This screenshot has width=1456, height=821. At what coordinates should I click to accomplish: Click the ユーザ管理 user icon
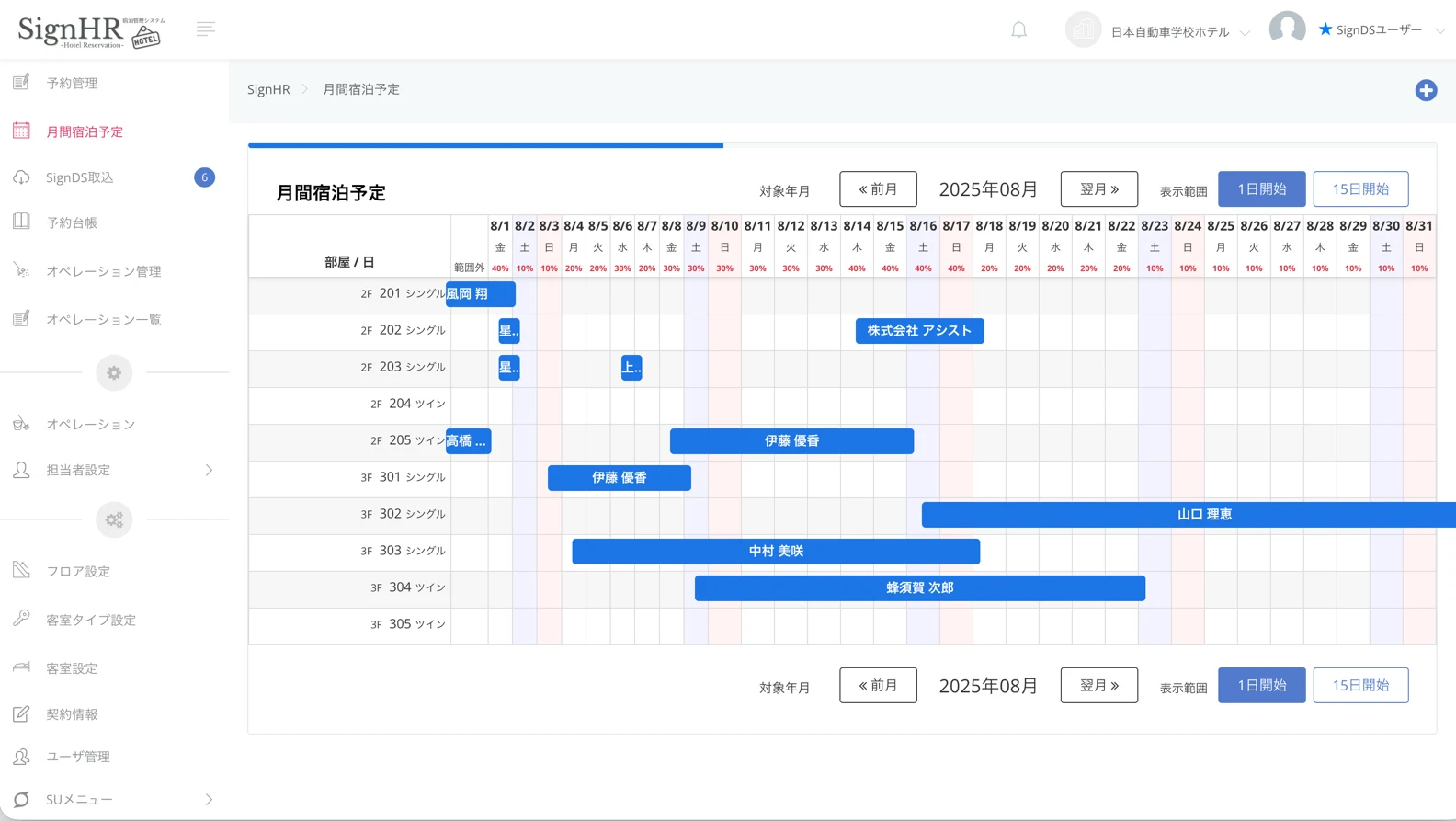click(x=21, y=756)
